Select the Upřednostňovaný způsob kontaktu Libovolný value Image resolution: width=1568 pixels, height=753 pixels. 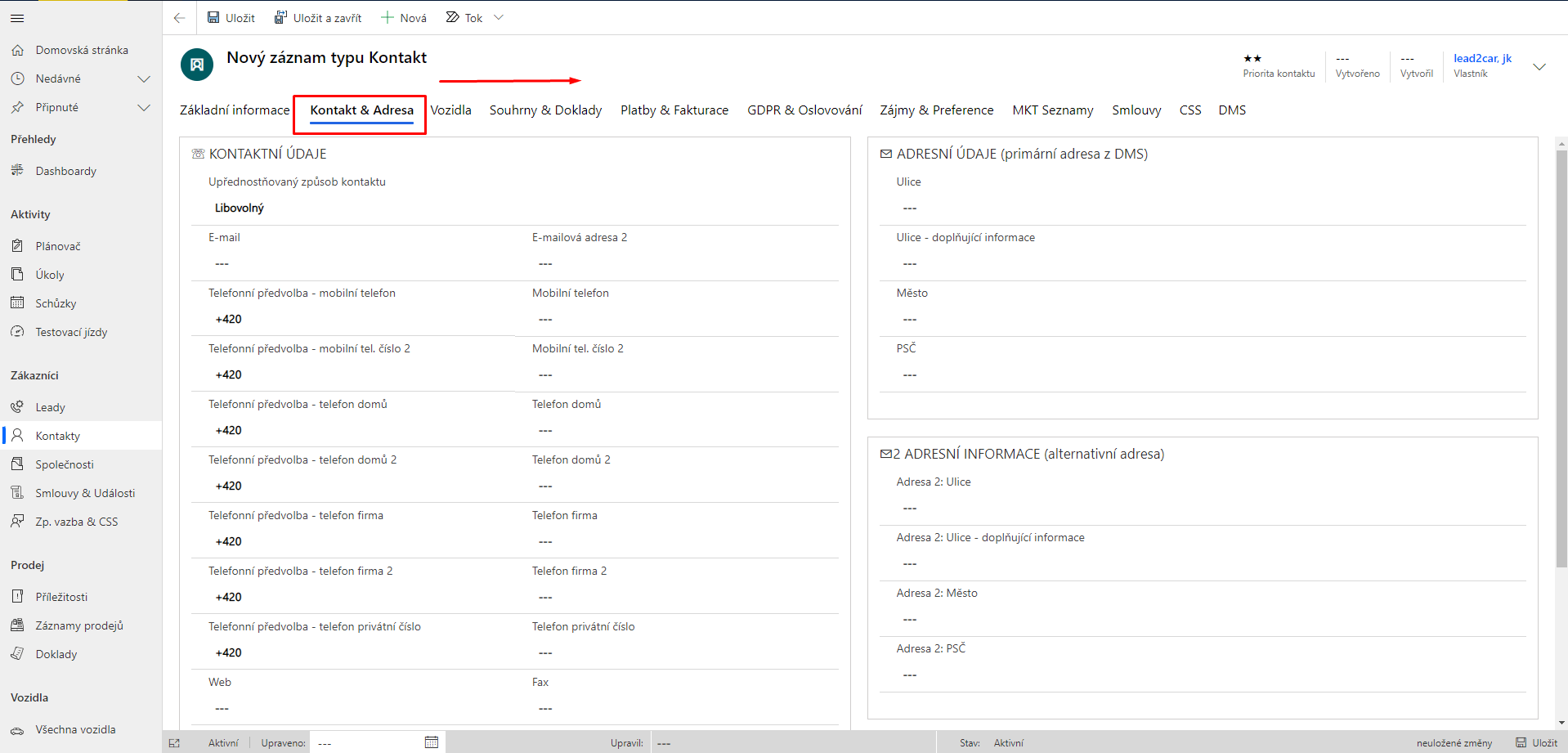(x=240, y=208)
